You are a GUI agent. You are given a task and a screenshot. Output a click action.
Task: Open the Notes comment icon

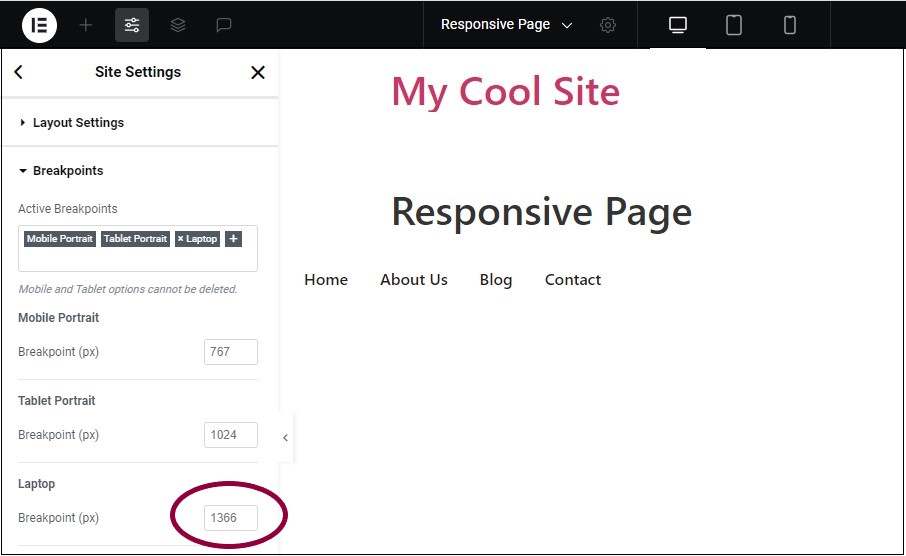tap(224, 25)
